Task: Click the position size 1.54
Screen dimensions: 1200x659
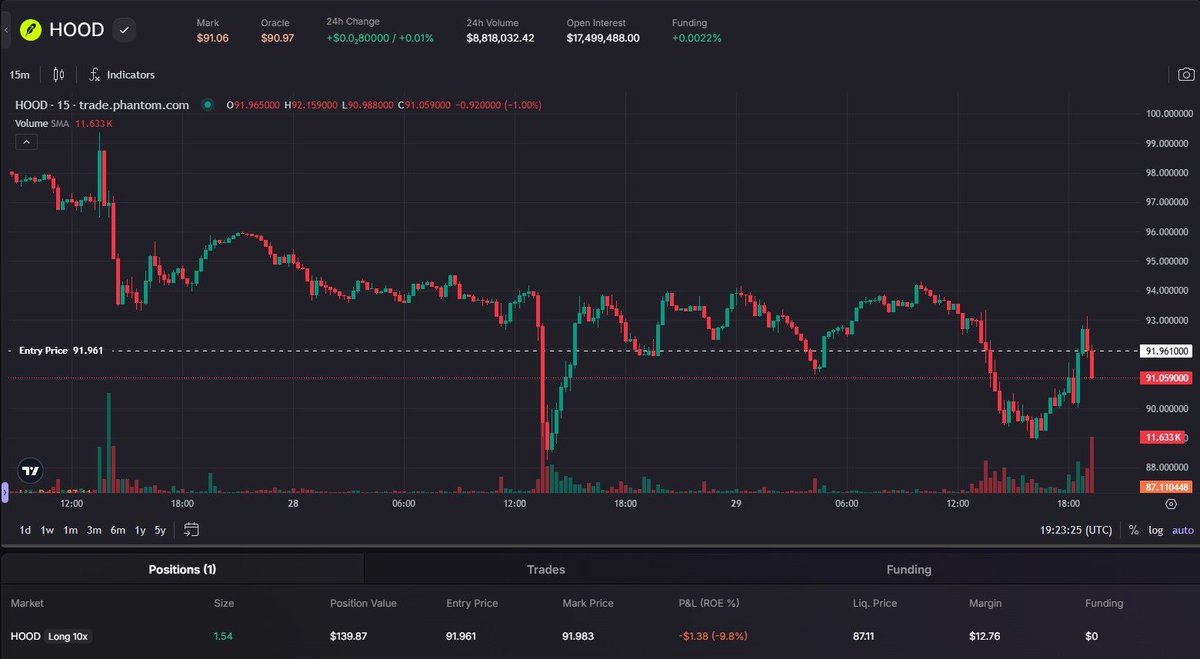Action: [223, 636]
